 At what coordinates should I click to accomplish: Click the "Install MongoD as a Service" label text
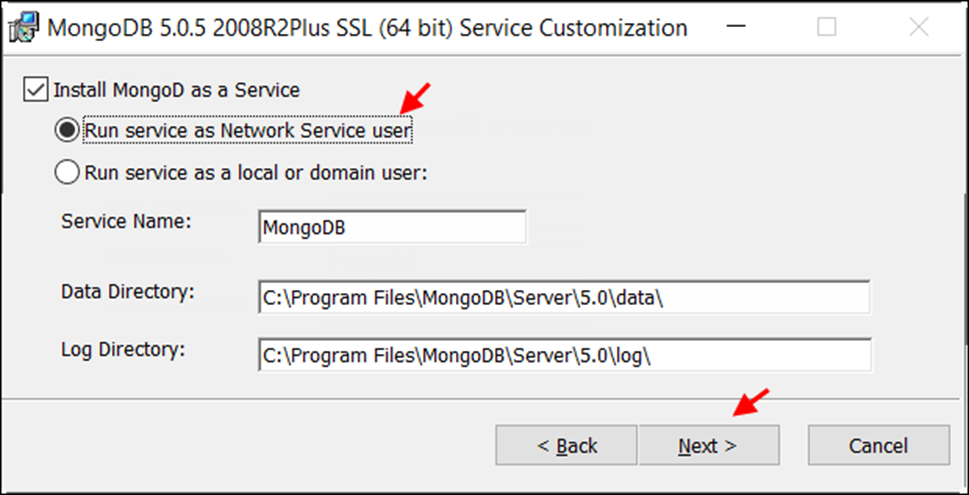(x=177, y=90)
